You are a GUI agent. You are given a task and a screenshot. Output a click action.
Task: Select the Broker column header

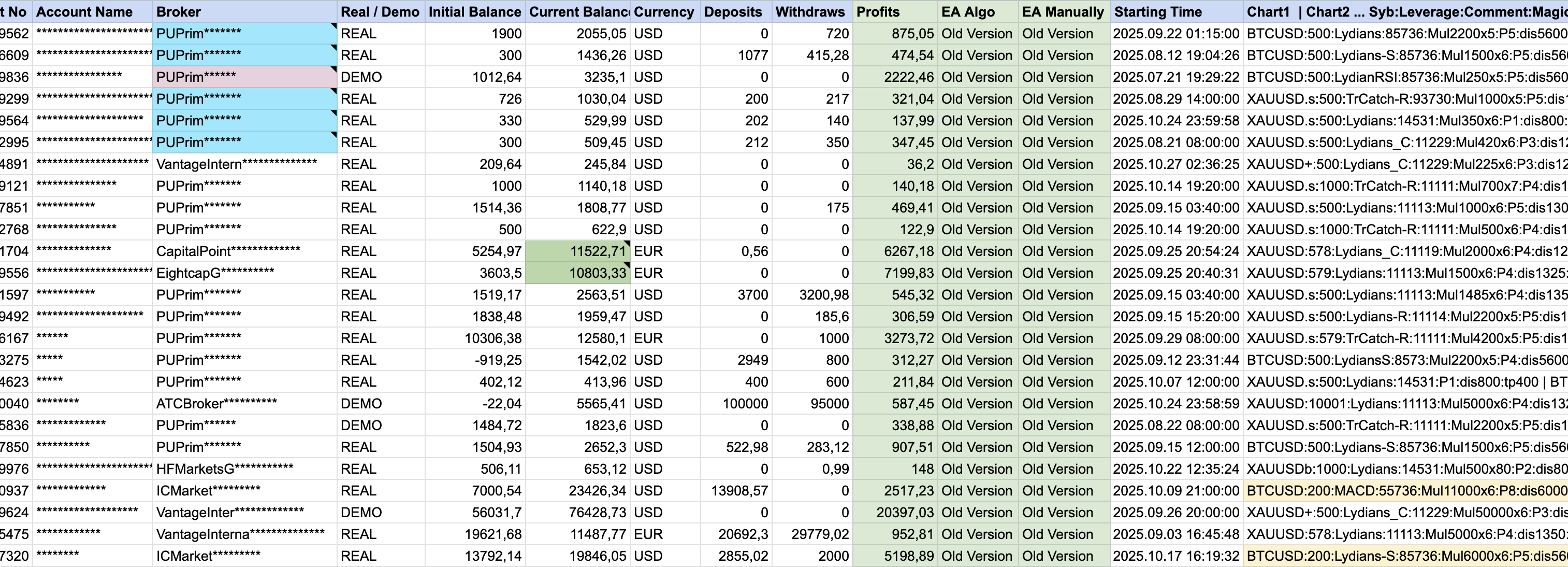(245, 11)
